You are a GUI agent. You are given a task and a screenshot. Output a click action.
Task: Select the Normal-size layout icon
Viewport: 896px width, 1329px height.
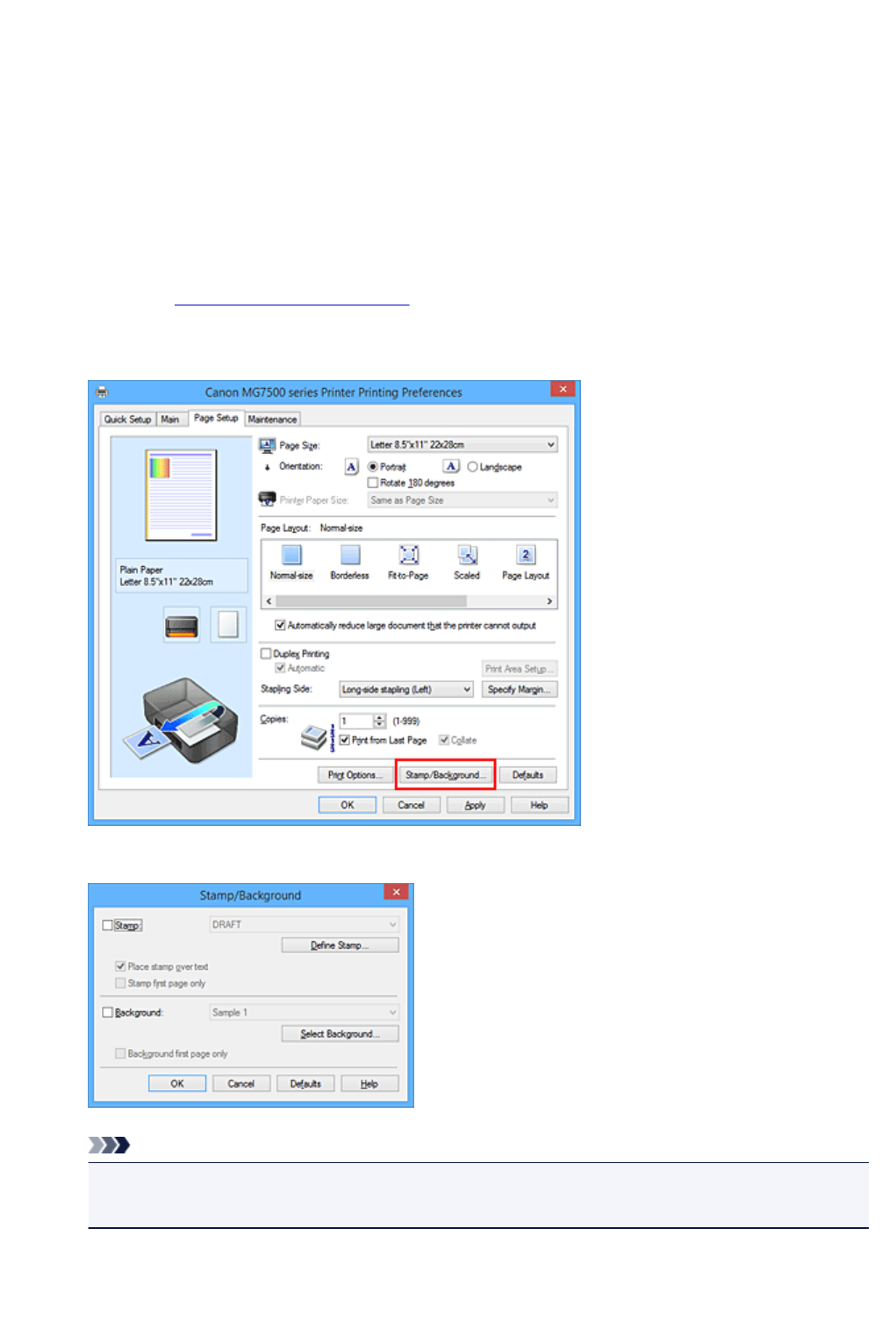coord(291,555)
